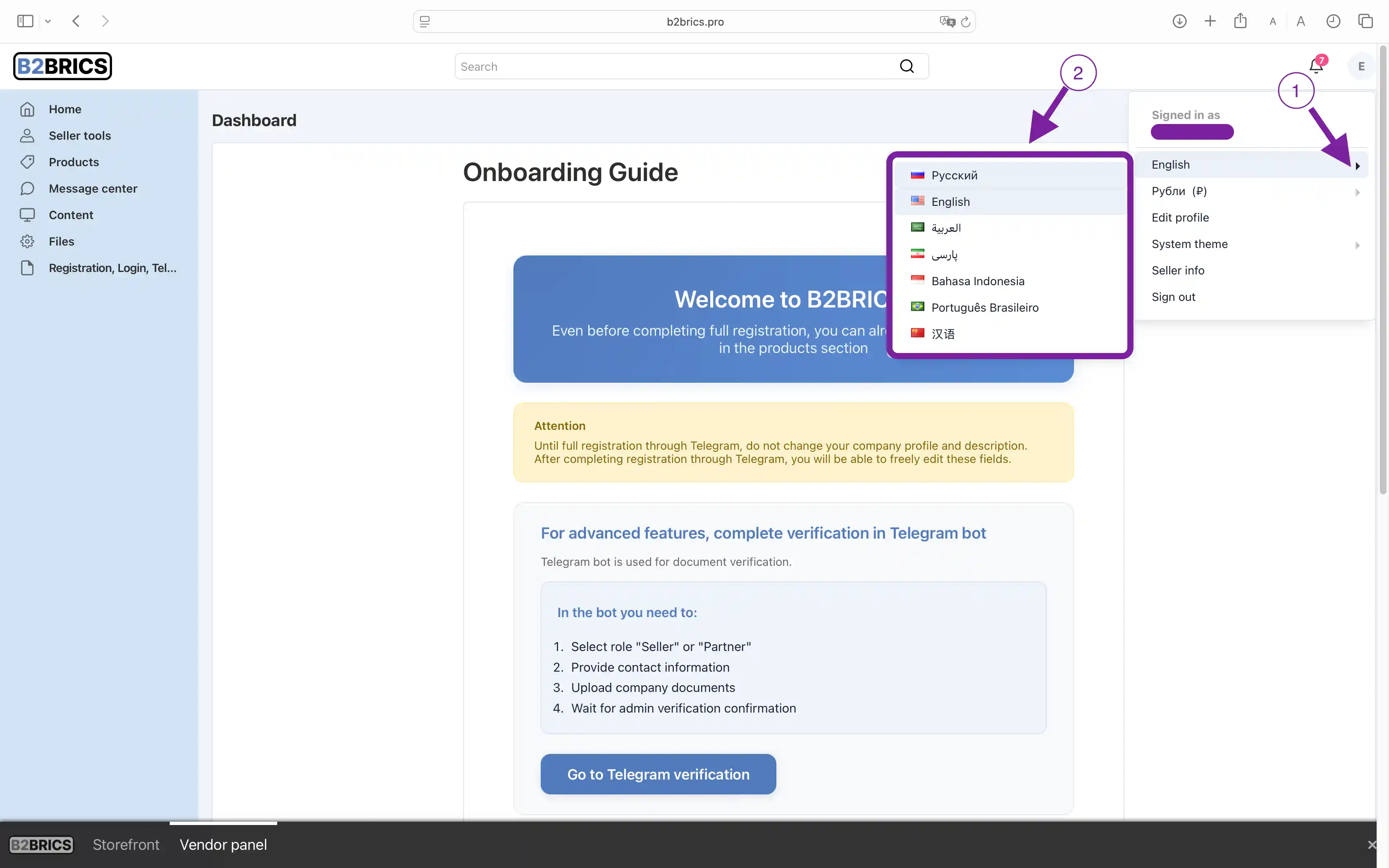1389x868 pixels.
Task: Click the translate page icon in address bar
Action: 947,22
